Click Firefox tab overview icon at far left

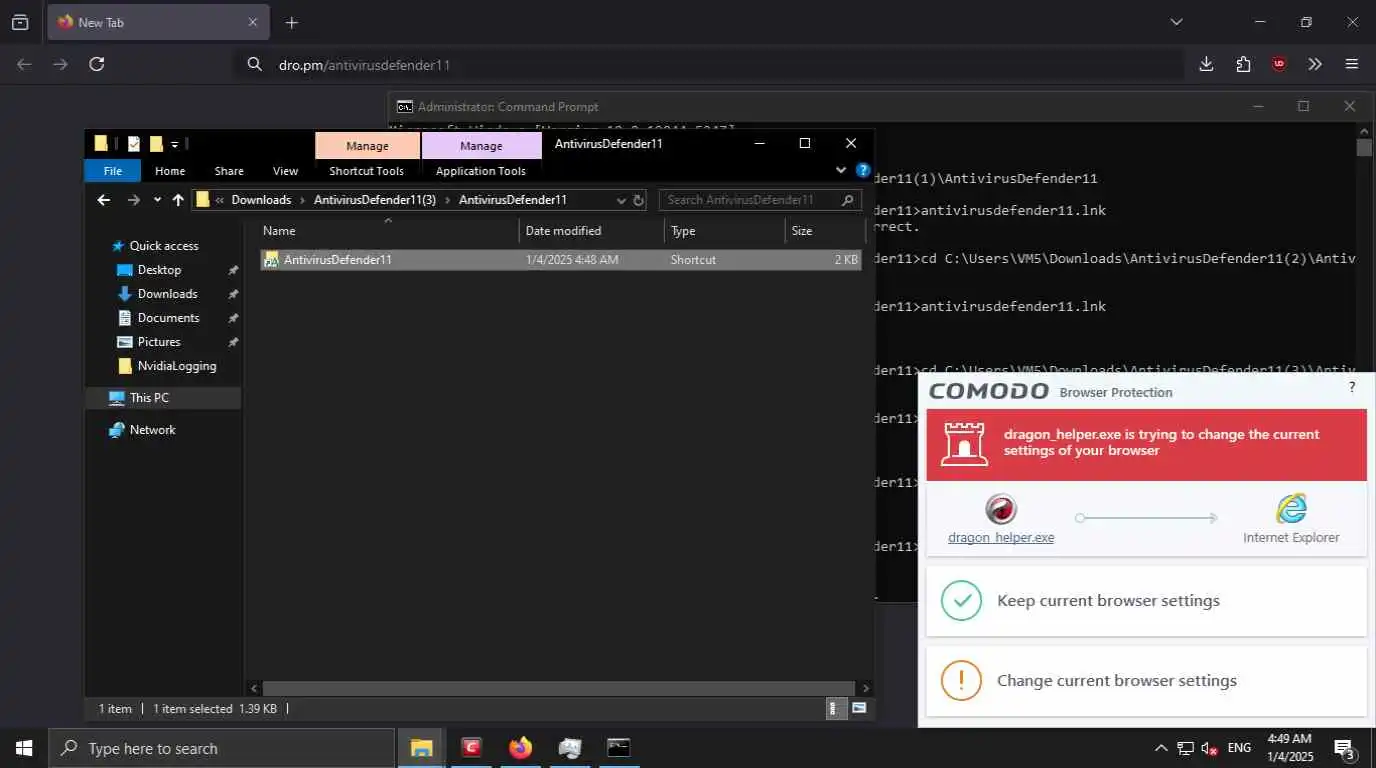click(x=20, y=22)
